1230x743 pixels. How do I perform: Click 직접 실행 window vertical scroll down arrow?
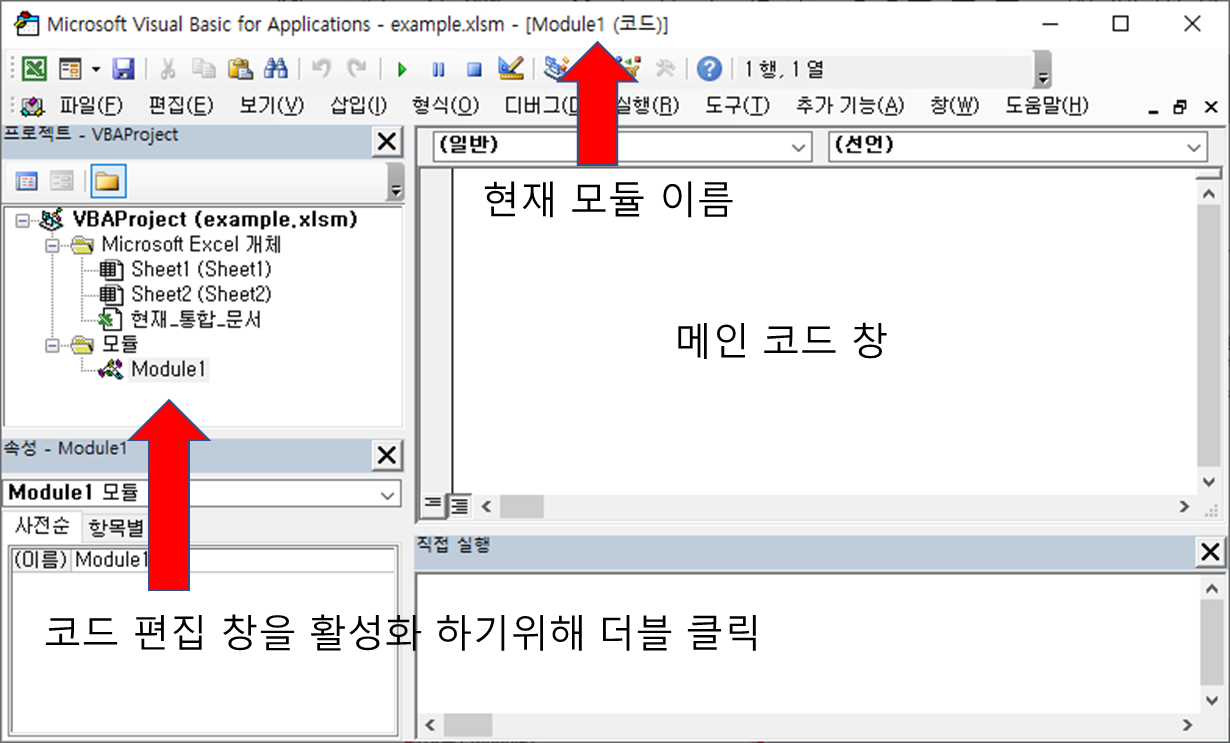[1212, 701]
